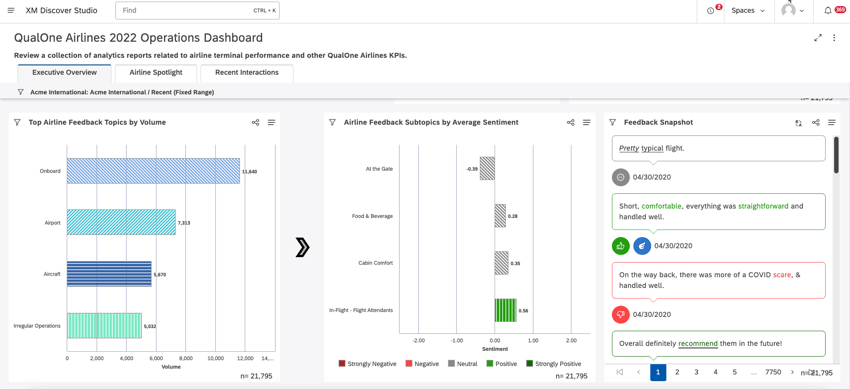Click the thumbs-up sentiment icon
Viewport: 850px width, 389px height.
(x=621, y=245)
